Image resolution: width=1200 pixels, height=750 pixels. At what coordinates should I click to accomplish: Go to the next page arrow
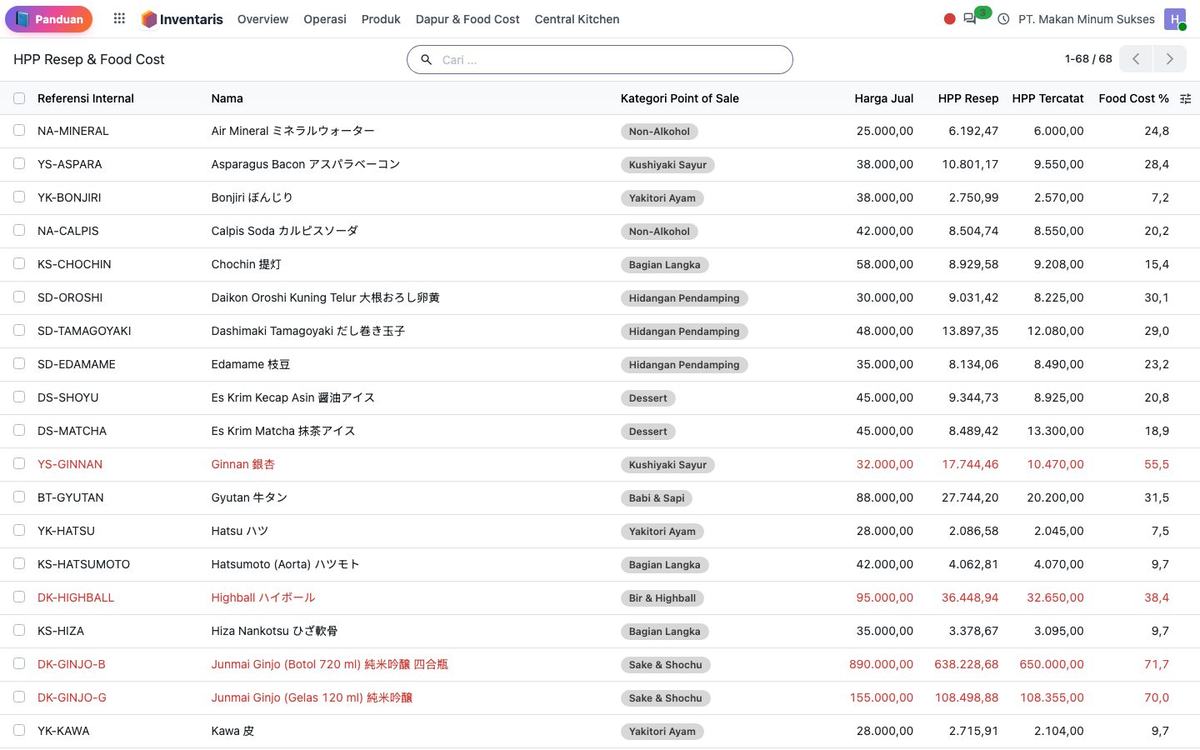click(1170, 59)
